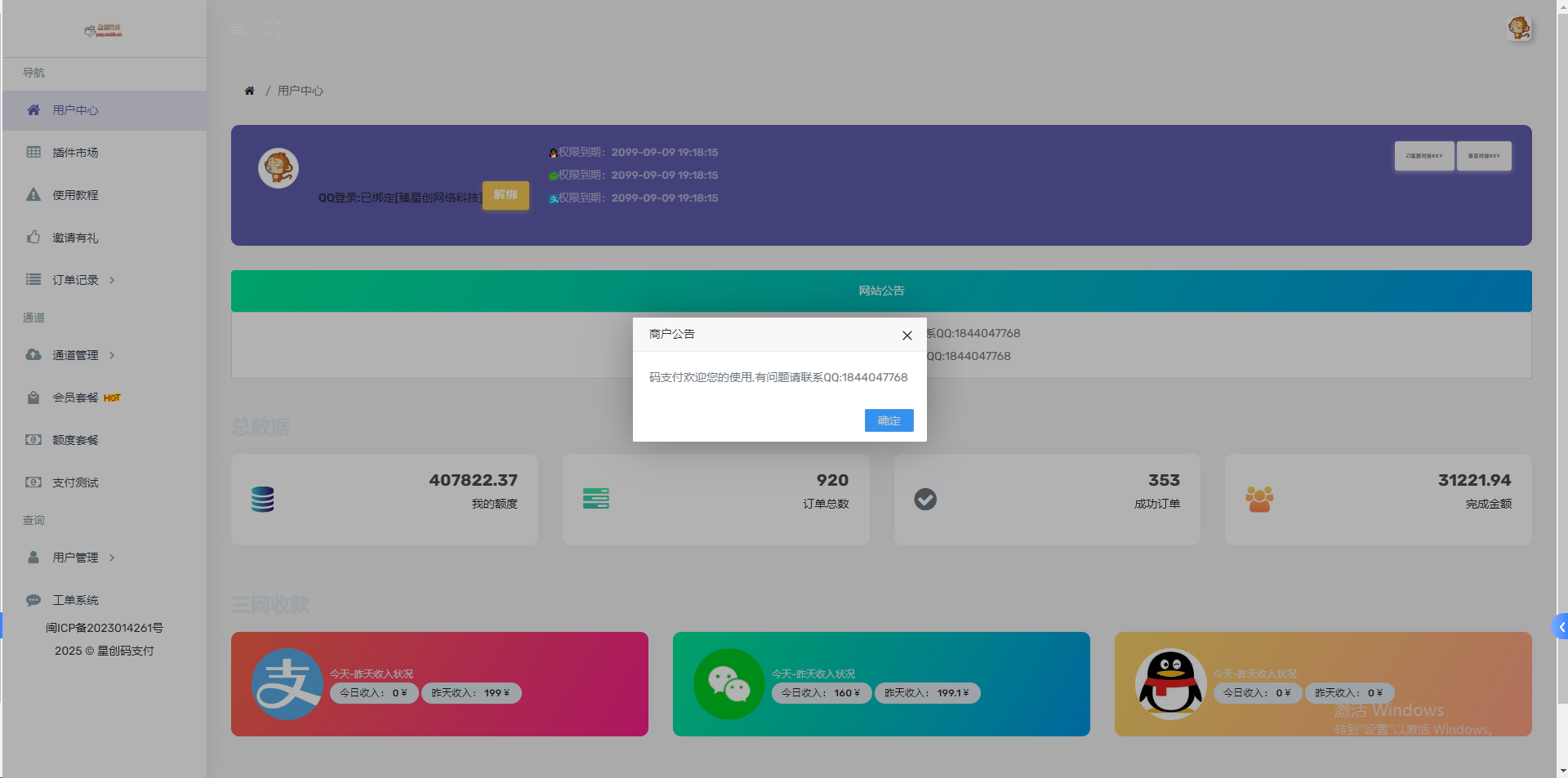Select the 用户中心 home icon in sidebar

[33, 110]
